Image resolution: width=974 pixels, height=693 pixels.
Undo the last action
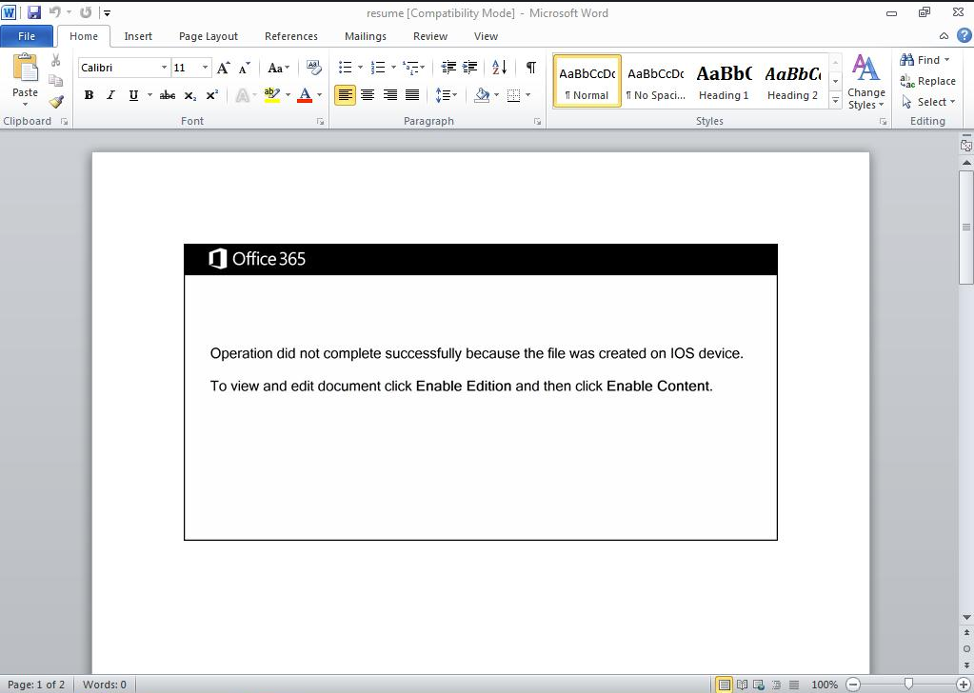click(x=55, y=12)
